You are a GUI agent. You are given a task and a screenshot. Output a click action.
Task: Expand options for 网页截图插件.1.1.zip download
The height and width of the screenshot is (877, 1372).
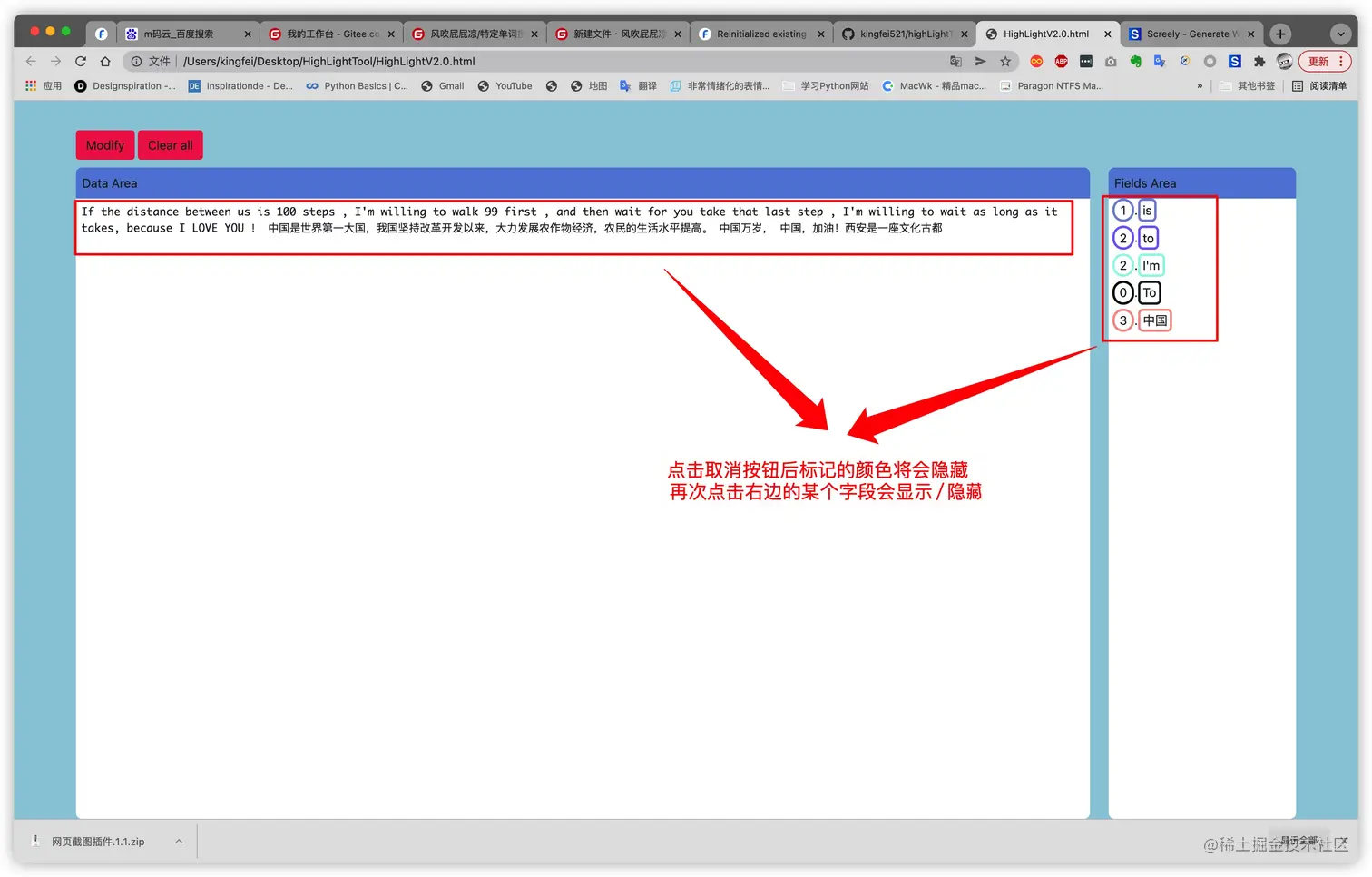[179, 842]
